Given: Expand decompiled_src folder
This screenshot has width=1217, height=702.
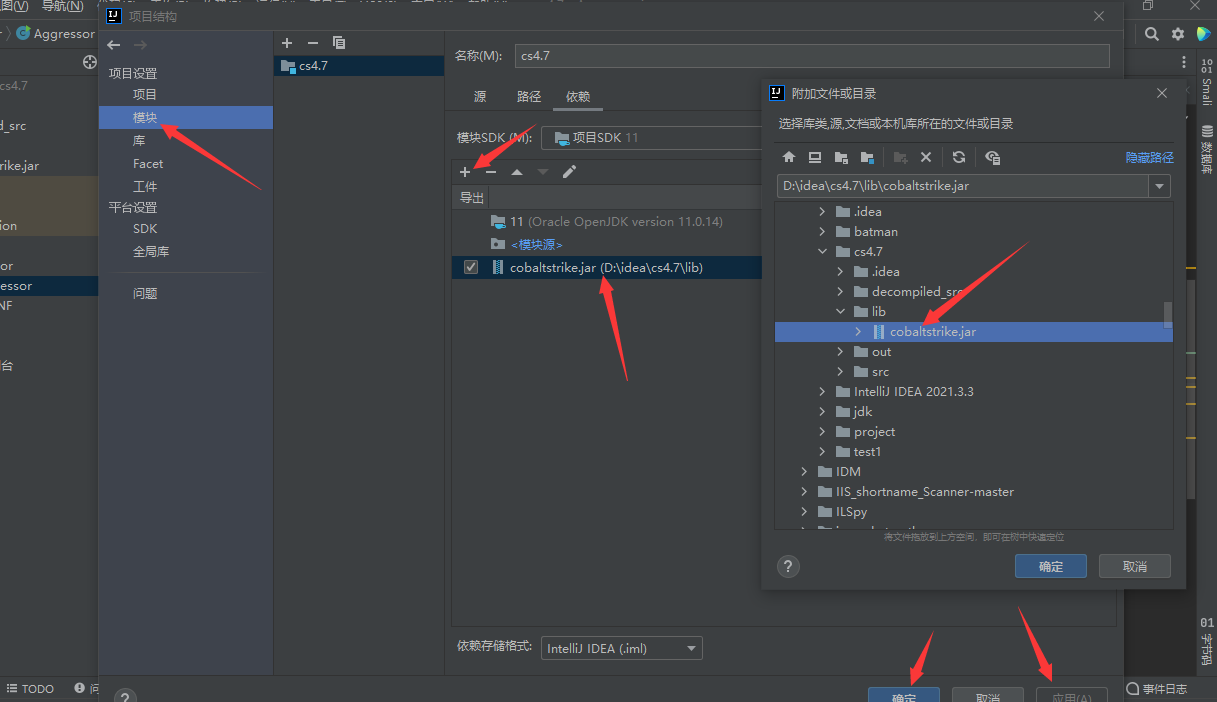Looking at the screenshot, I should click(841, 291).
